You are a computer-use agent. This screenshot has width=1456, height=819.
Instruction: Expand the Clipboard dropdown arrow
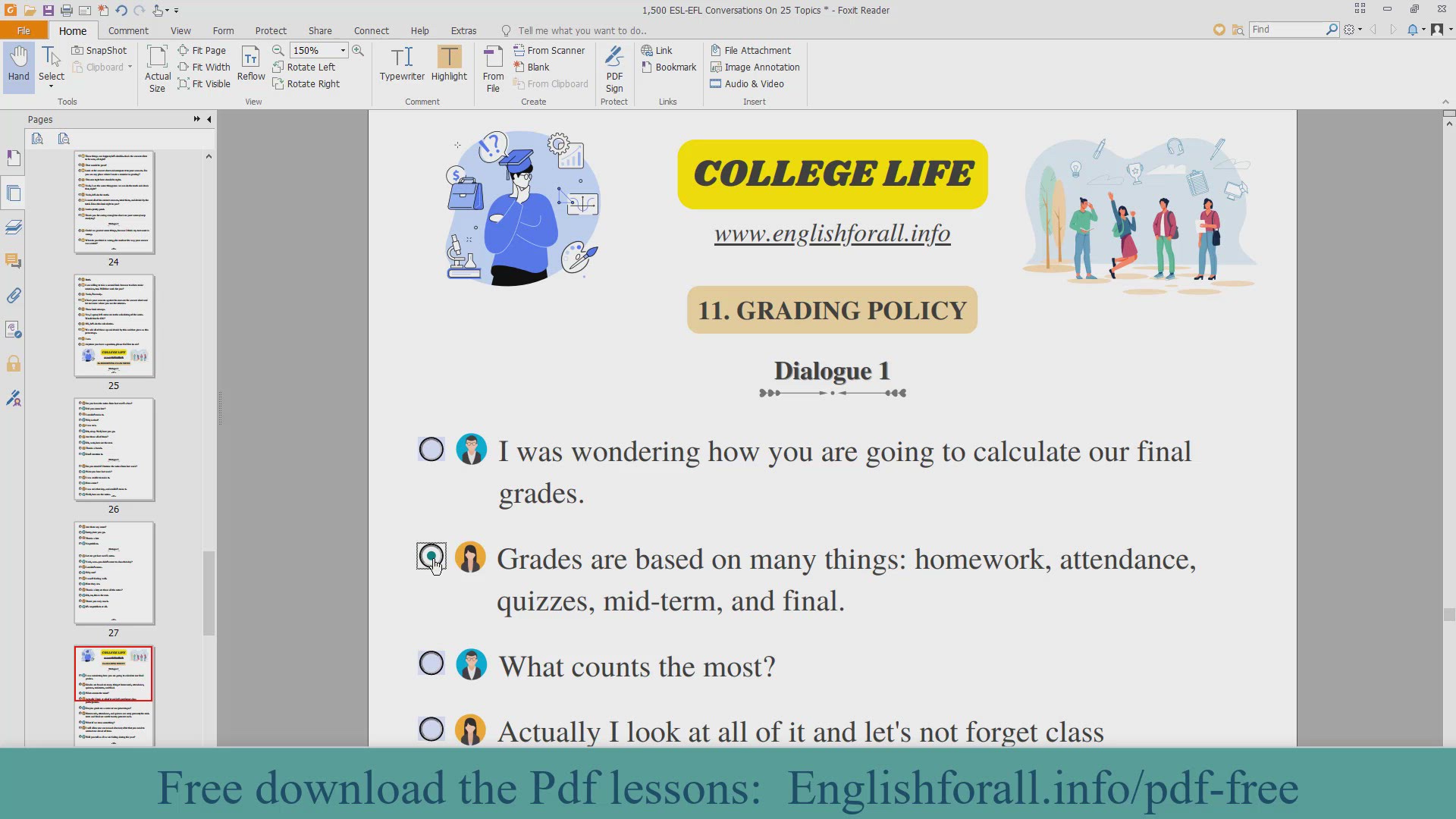130,67
